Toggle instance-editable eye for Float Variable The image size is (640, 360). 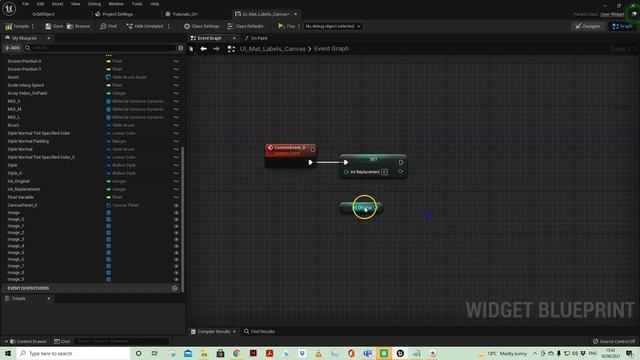(176, 197)
